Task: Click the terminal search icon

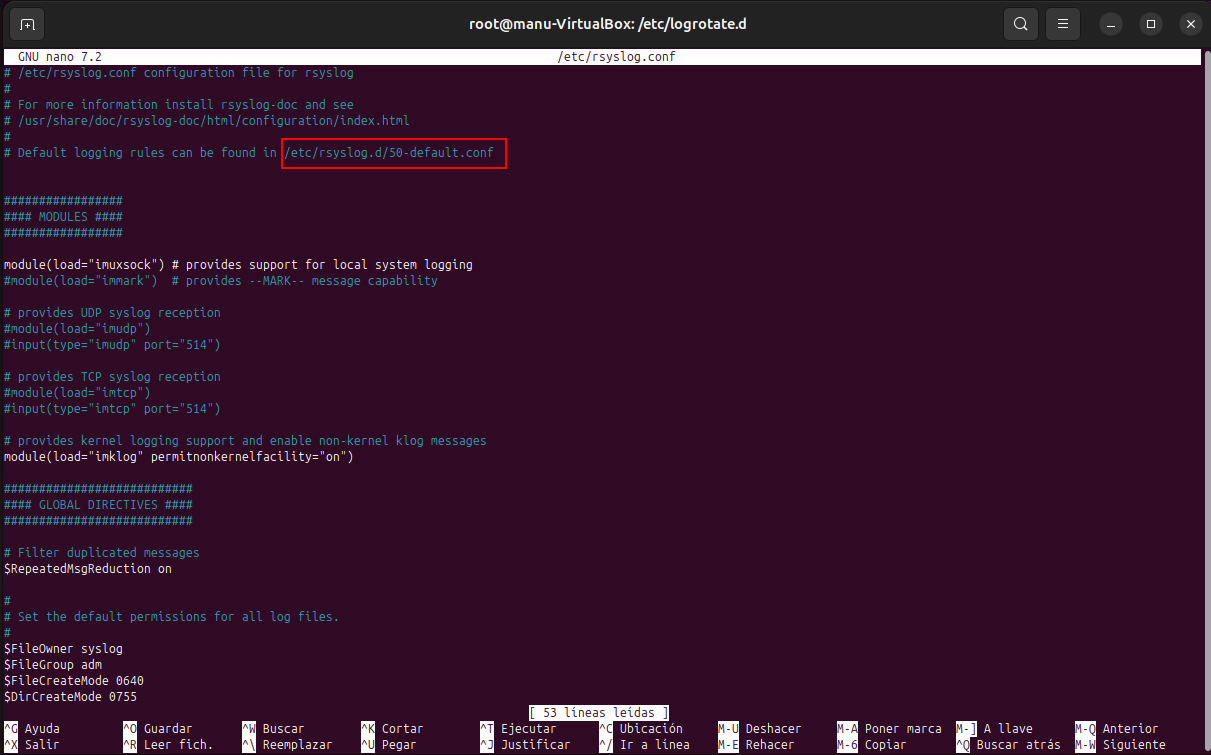Action: pyautogui.click(x=1020, y=24)
